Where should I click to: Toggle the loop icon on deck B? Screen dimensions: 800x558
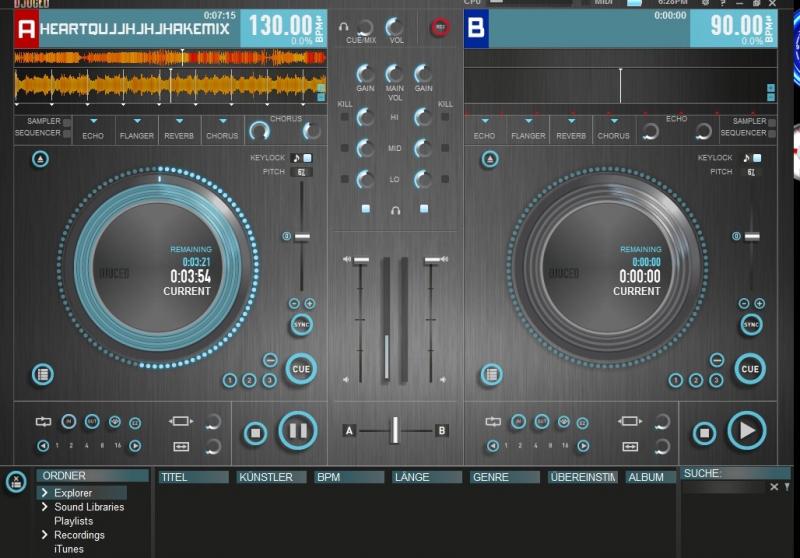tap(493, 421)
